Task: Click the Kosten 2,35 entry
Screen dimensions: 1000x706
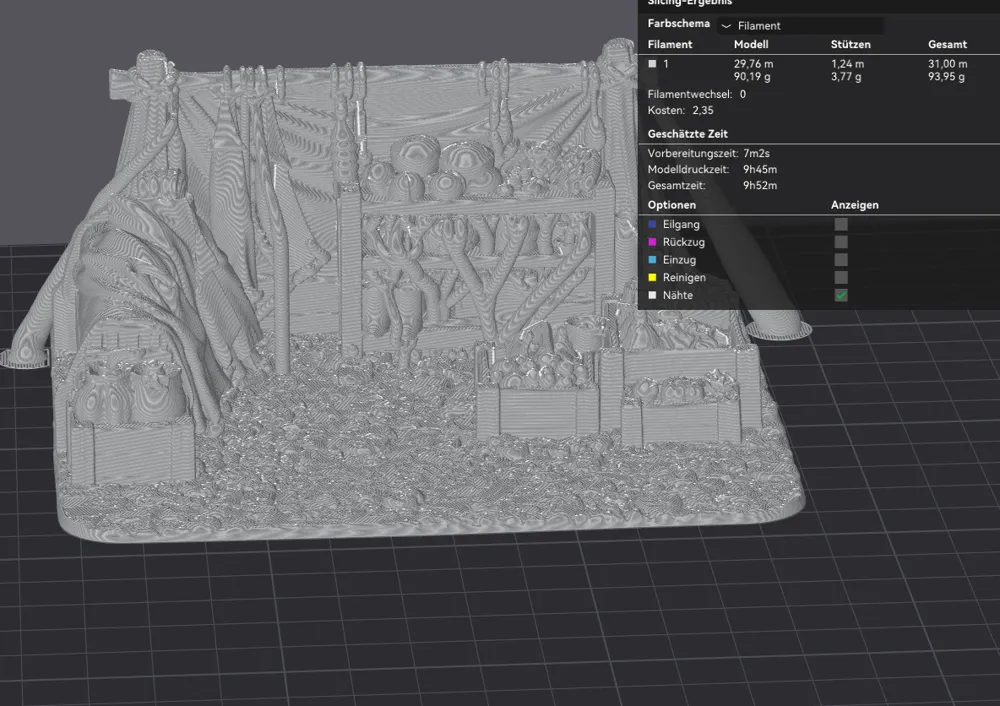Action: pos(680,110)
